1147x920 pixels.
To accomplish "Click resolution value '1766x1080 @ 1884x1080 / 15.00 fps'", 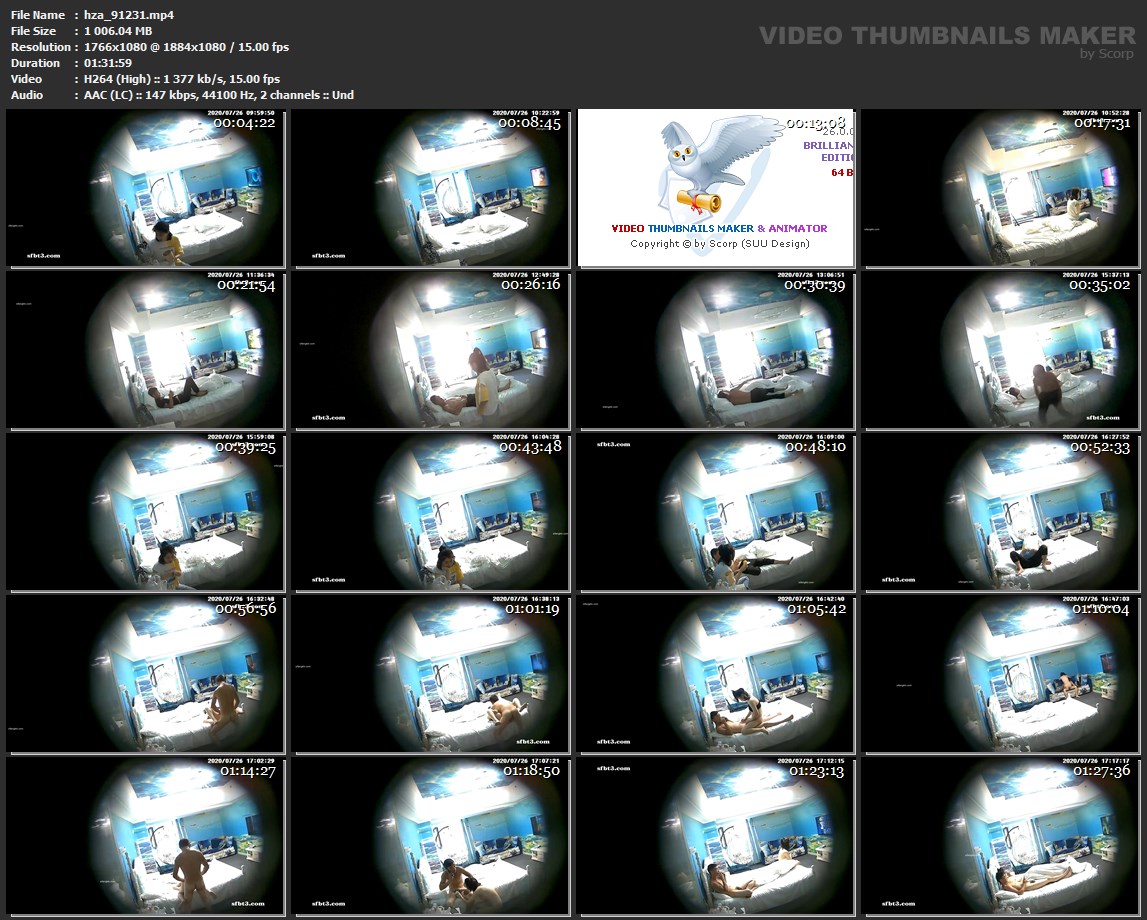I will click(x=187, y=47).
